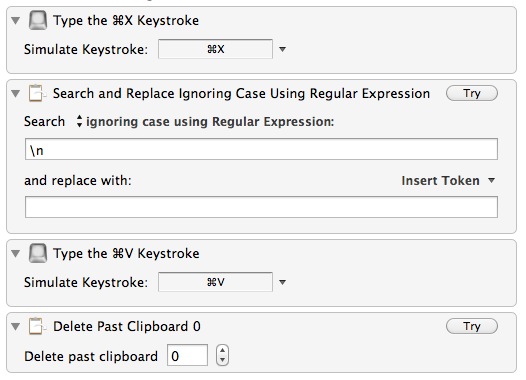Open dropdown arrow beside ⌘V keystroke field
Image resolution: width=526 pixels, height=380 pixels.
(x=282, y=282)
